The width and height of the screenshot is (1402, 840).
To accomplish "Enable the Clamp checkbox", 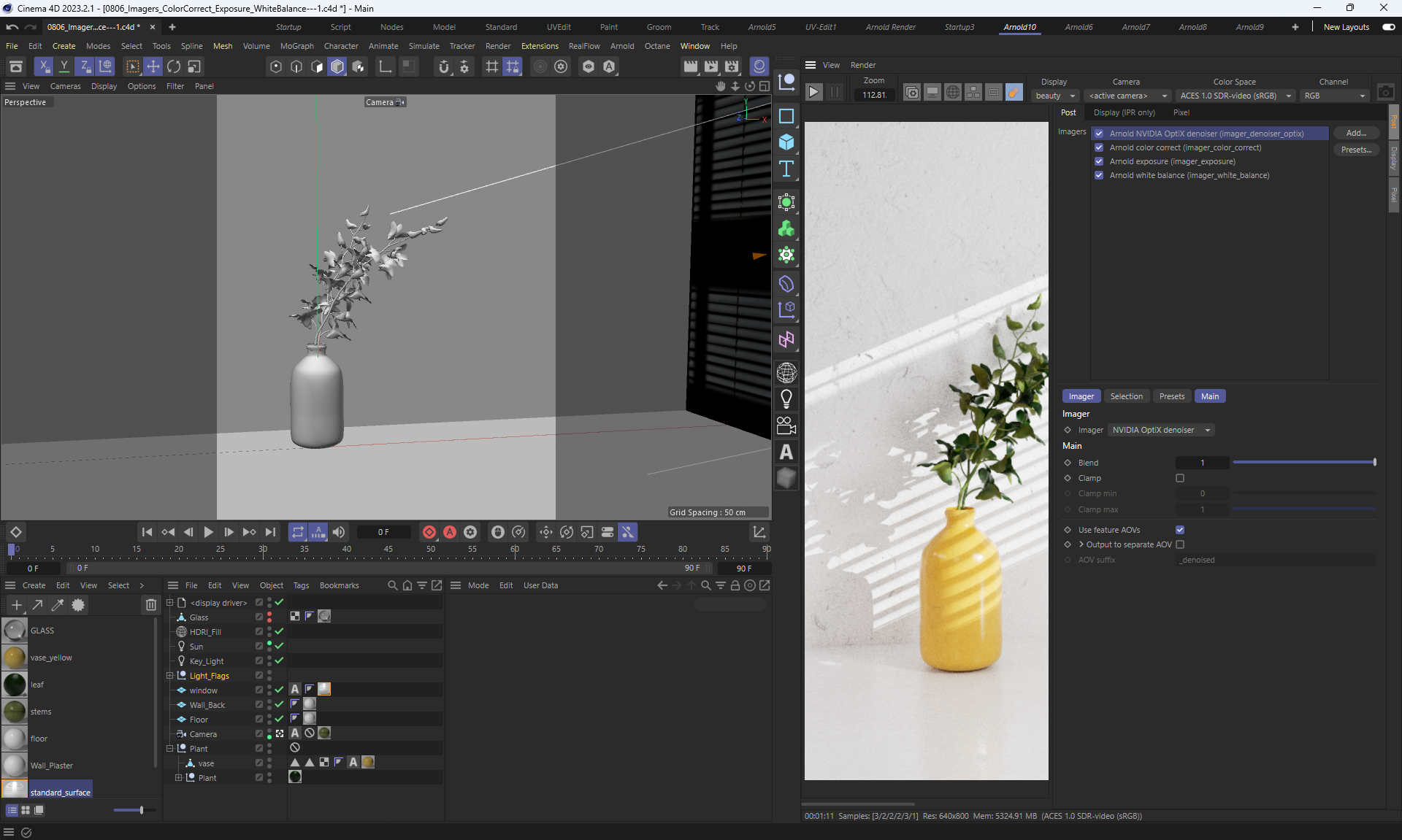I will click(x=1180, y=478).
